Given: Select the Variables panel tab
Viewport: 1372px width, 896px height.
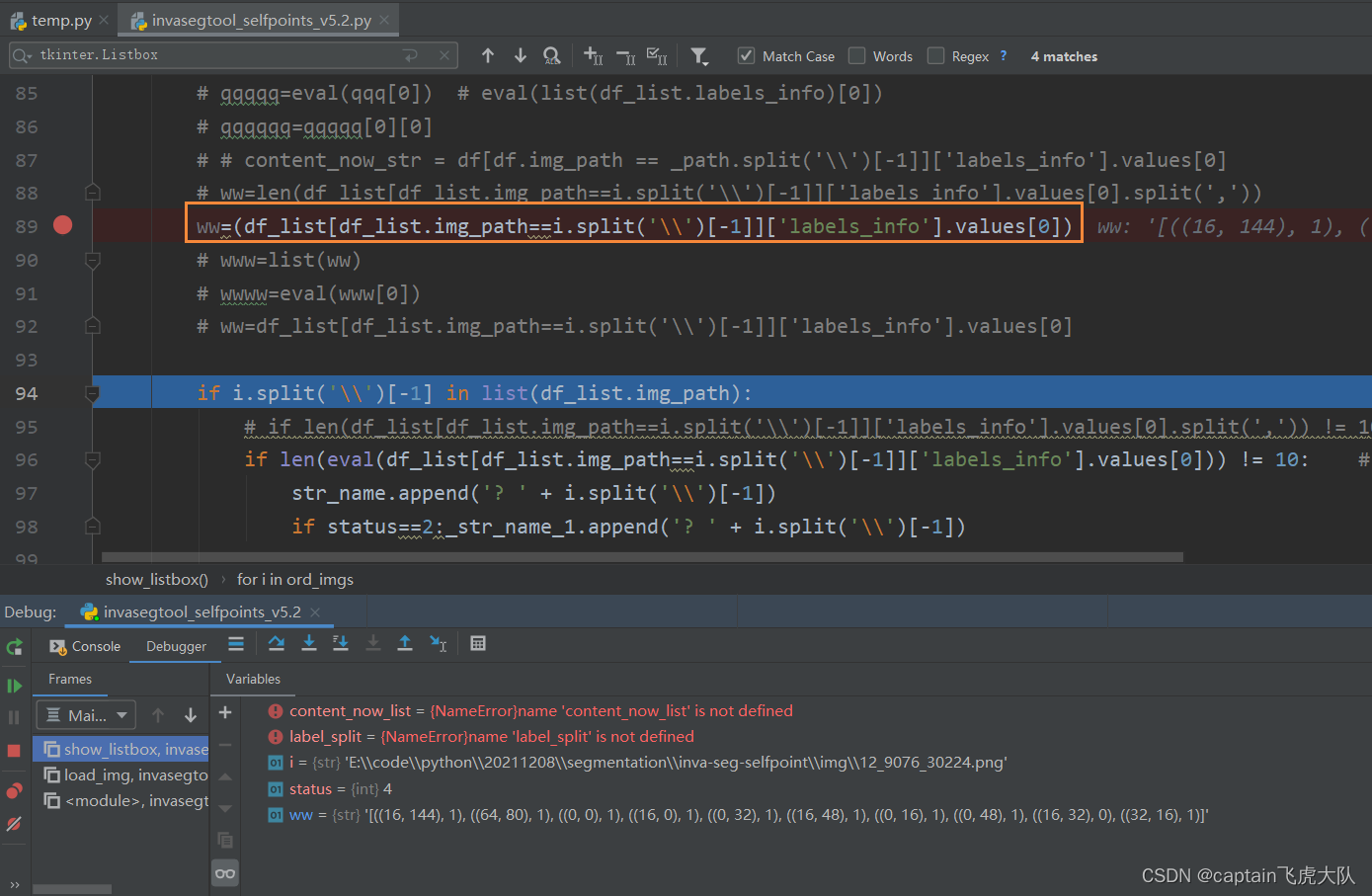Looking at the screenshot, I should point(254,679).
